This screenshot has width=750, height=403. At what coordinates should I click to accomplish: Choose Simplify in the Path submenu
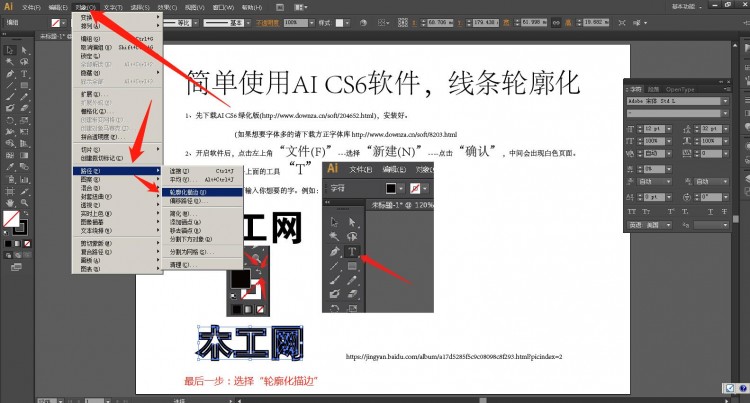[x=202, y=214]
